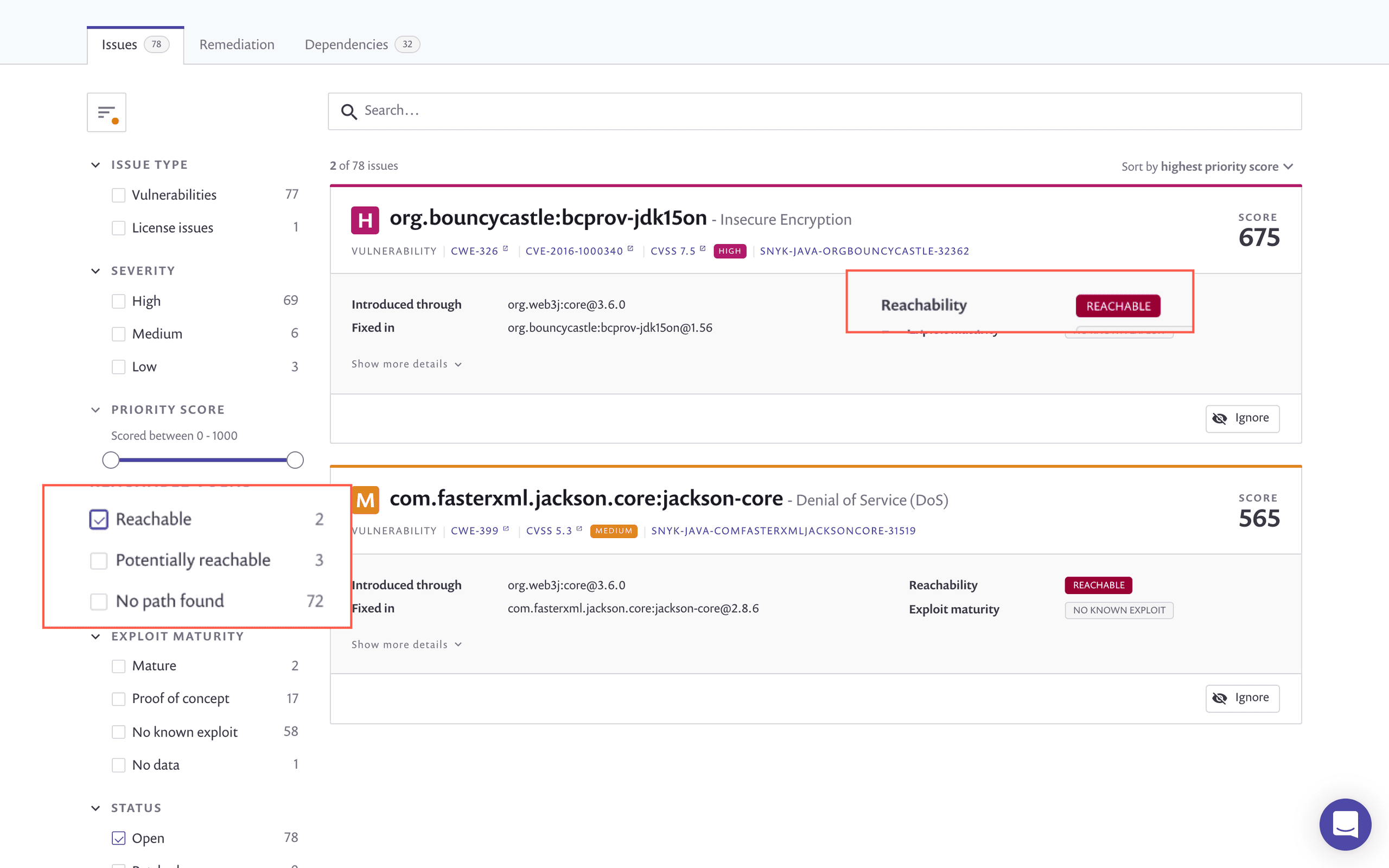Ignore the bouncycastle issue

pyautogui.click(x=1242, y=418)
